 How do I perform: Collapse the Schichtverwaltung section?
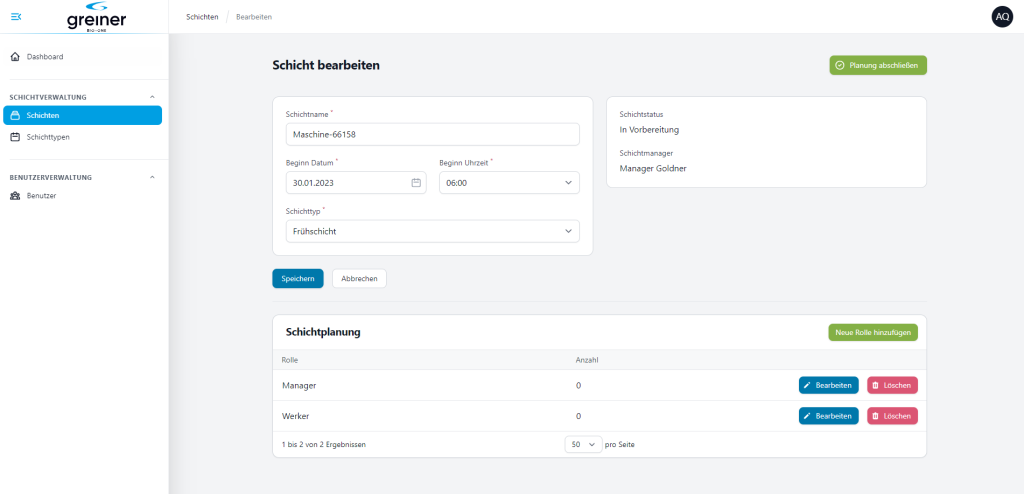(152, 97)
